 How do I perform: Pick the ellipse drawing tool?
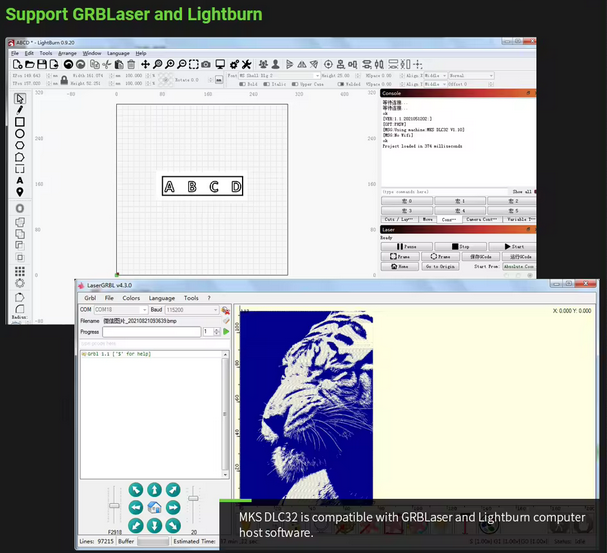pyautogui.click(x=19, y=133)
